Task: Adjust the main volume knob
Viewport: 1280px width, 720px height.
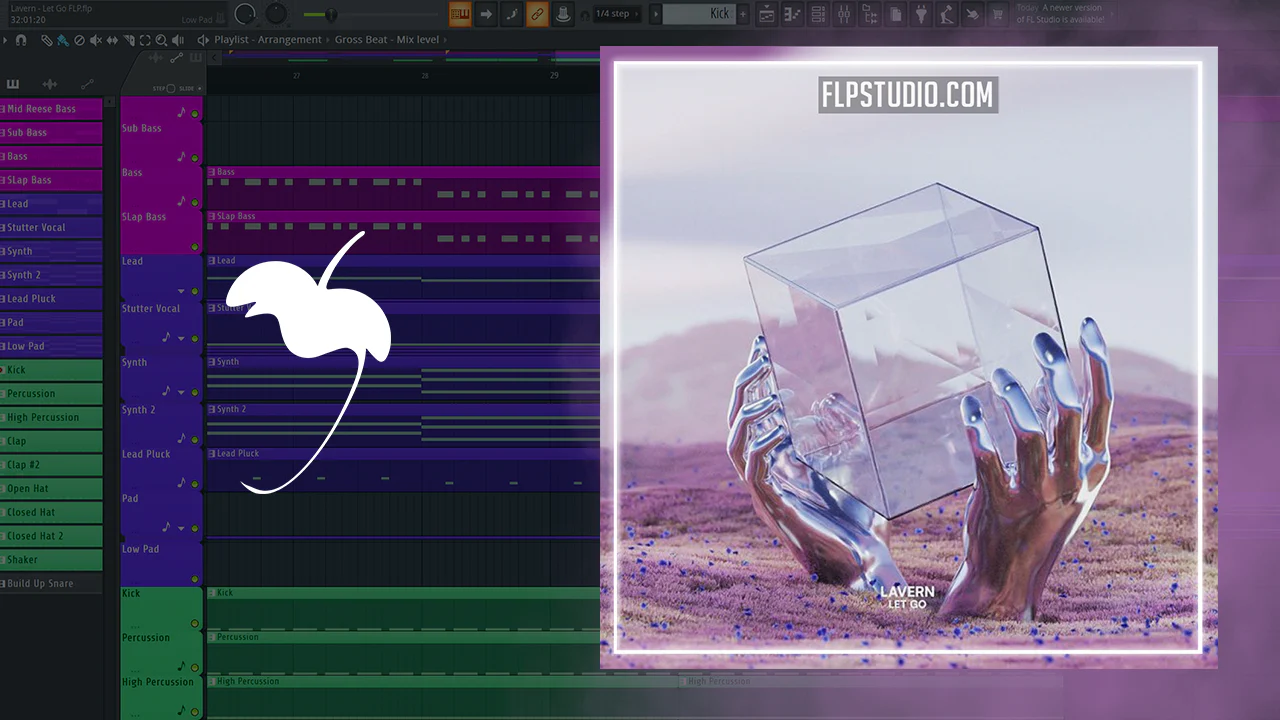Action: 245,14
